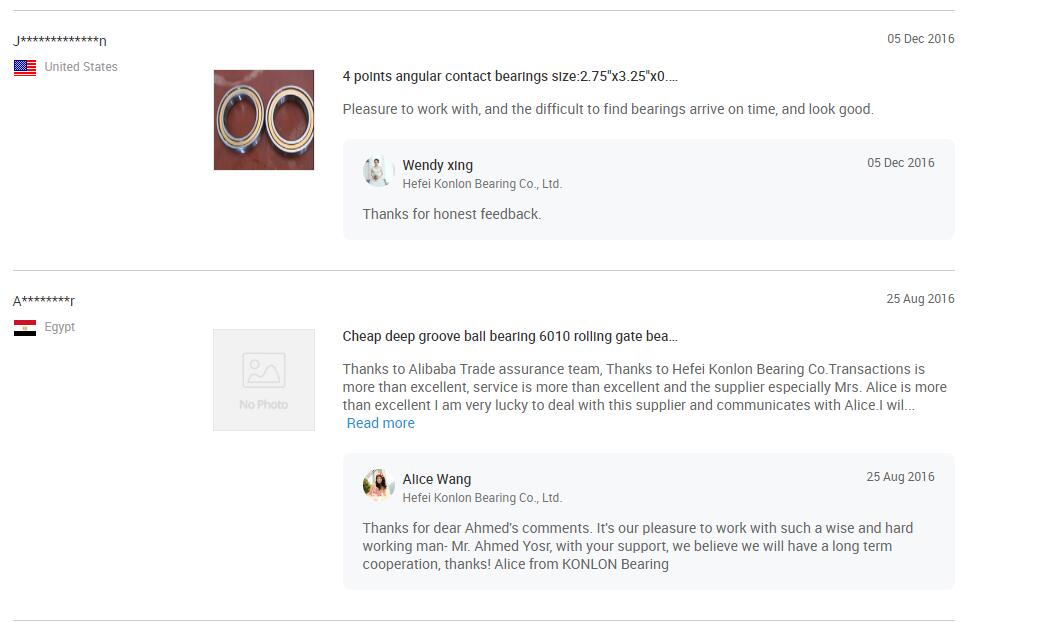
Task: Open the 4 points angular contact bearings title
Action: tap(510, 76)
